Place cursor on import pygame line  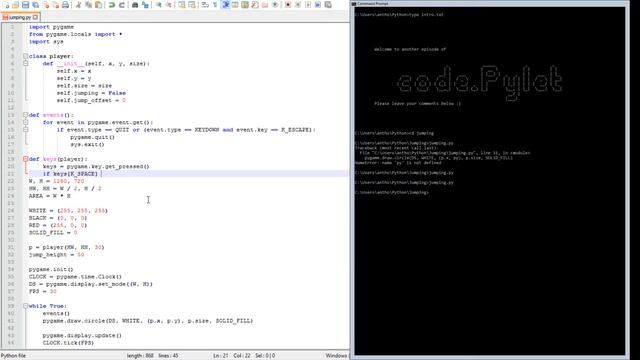coord(51,27)
